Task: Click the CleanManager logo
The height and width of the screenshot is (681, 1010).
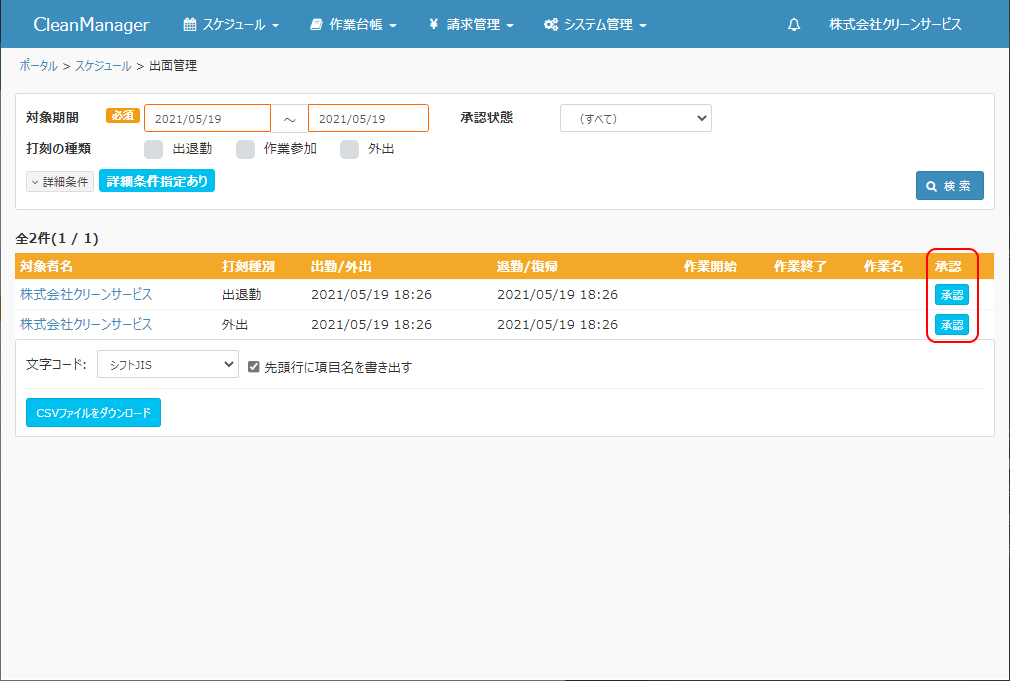Action: coord(91,24)
